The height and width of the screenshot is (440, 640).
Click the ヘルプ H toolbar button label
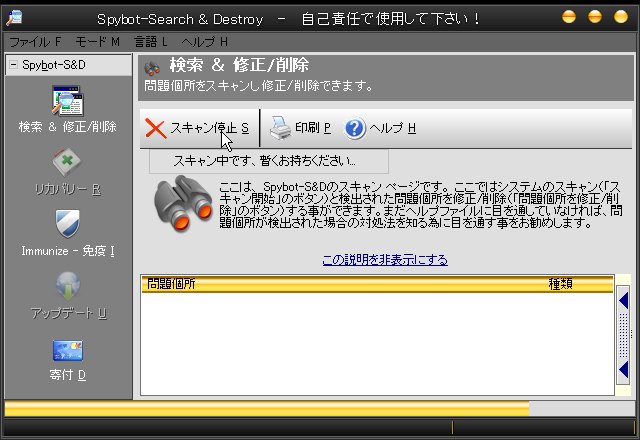[392, 128]
